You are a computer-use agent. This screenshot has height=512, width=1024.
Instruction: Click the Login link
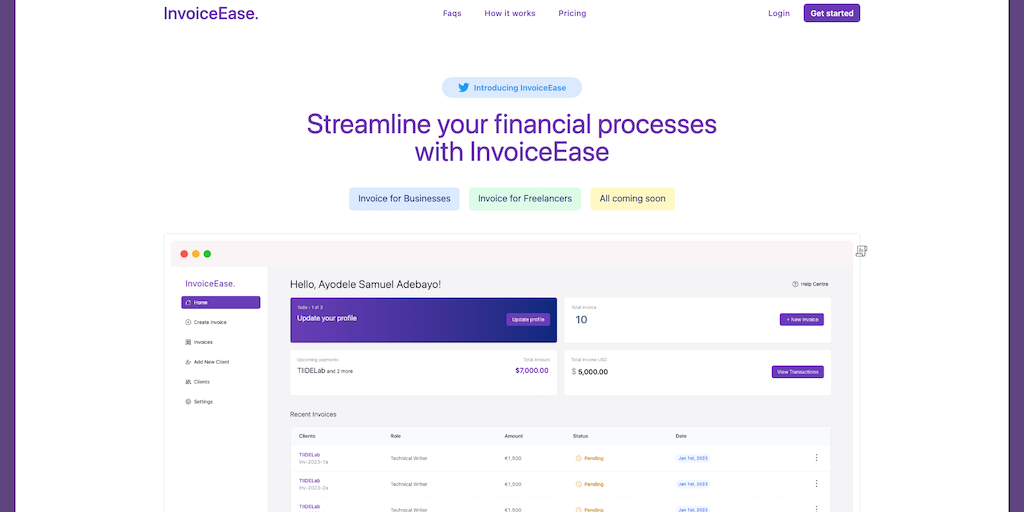coord(778,13)
